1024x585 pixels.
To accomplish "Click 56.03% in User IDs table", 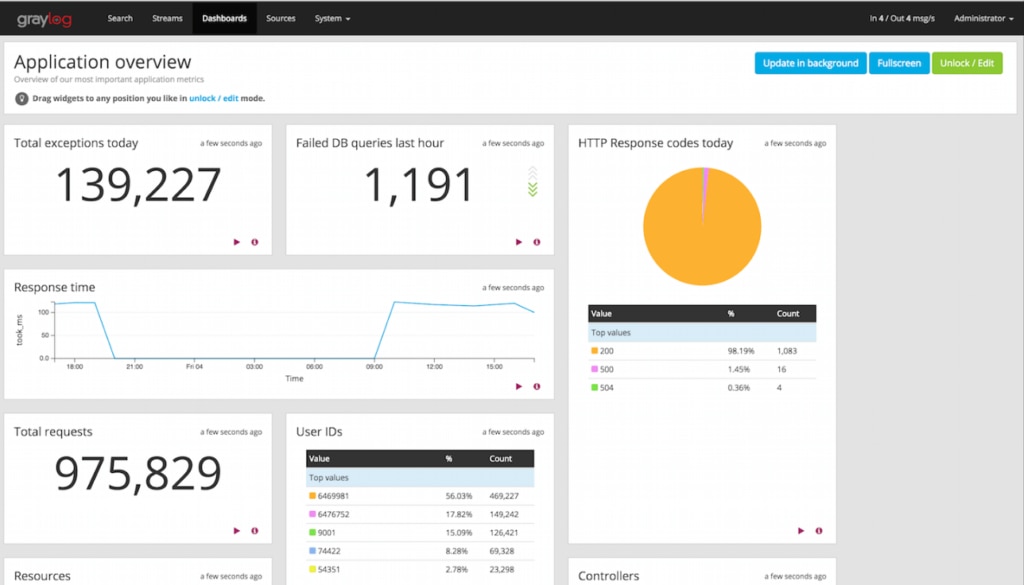I will 458,496.
